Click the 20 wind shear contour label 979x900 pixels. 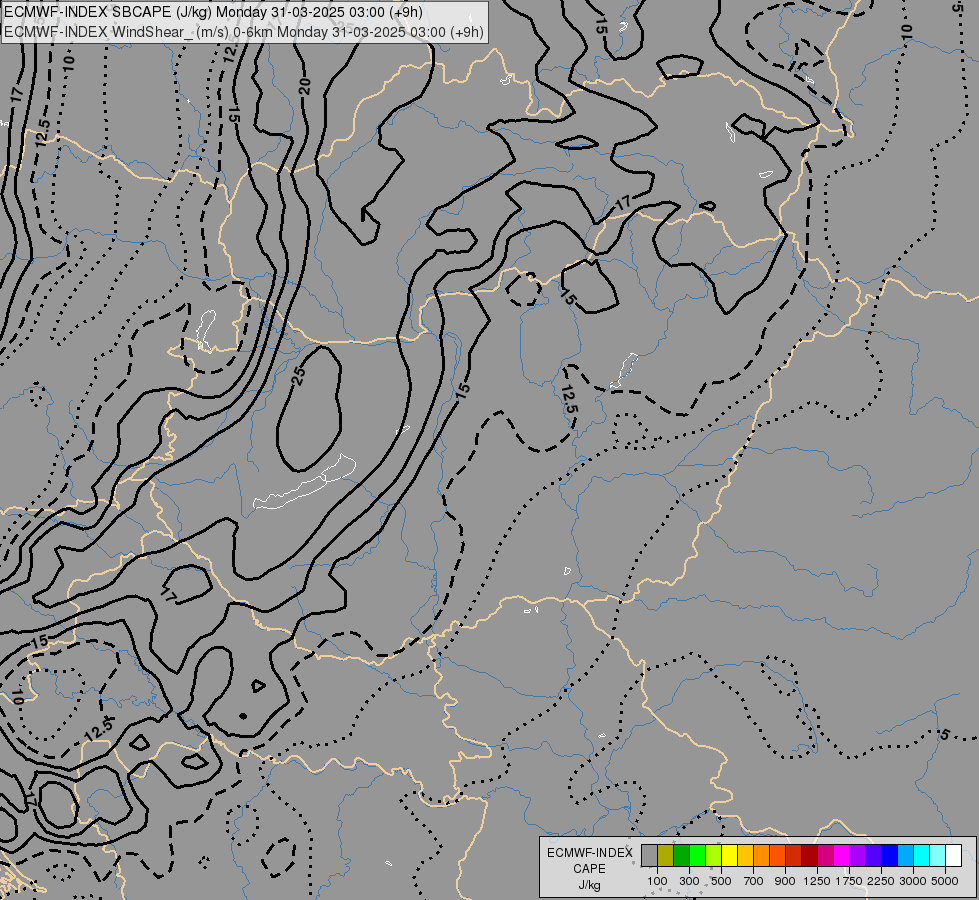coord(305,86)
